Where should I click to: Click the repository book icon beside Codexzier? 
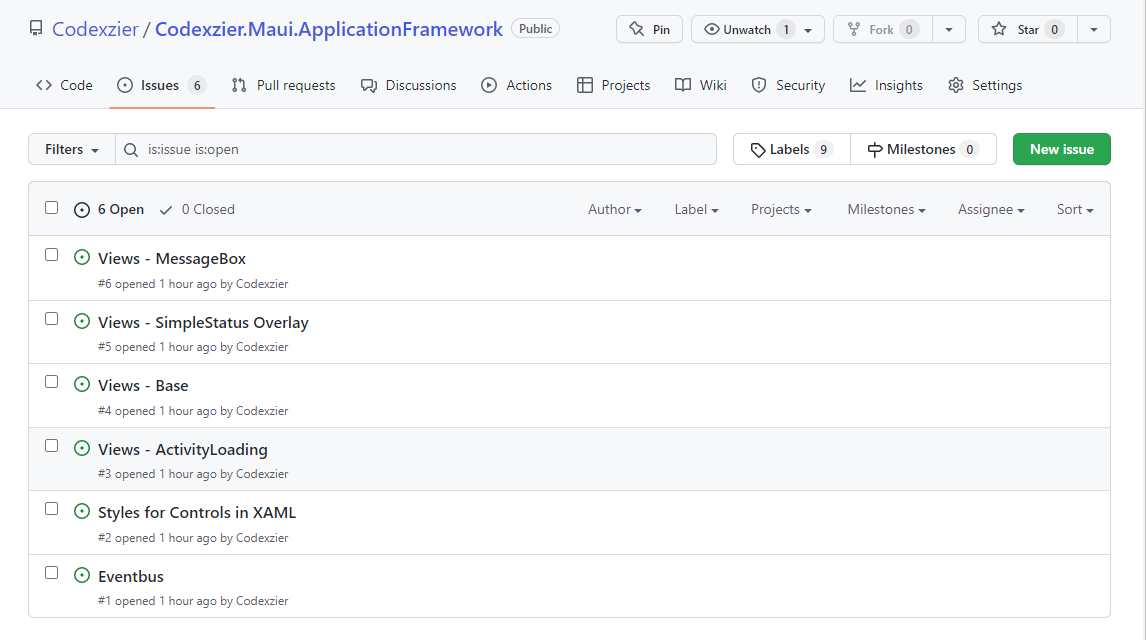point(36,28)
